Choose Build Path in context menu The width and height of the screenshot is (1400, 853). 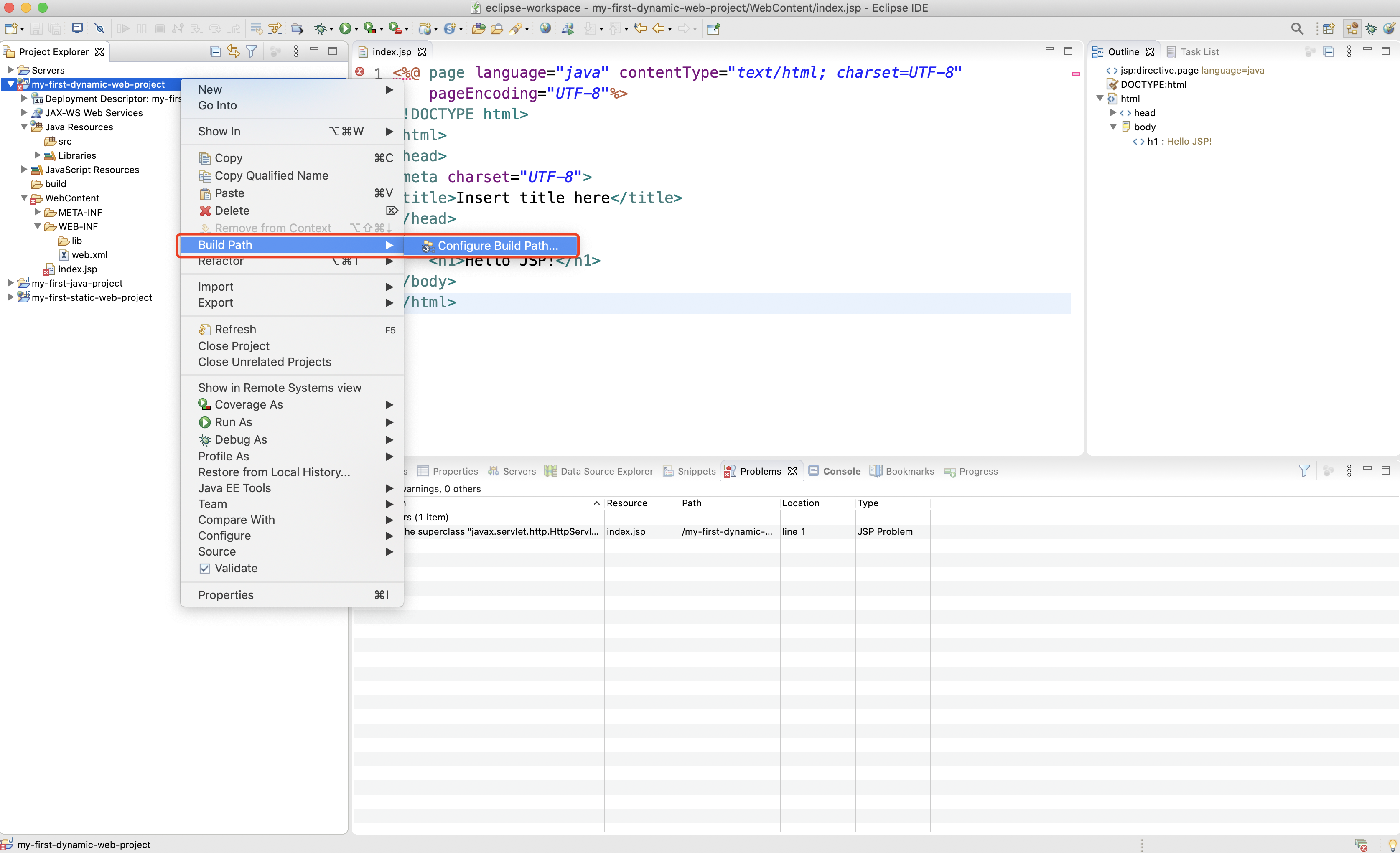coord(292,245)
